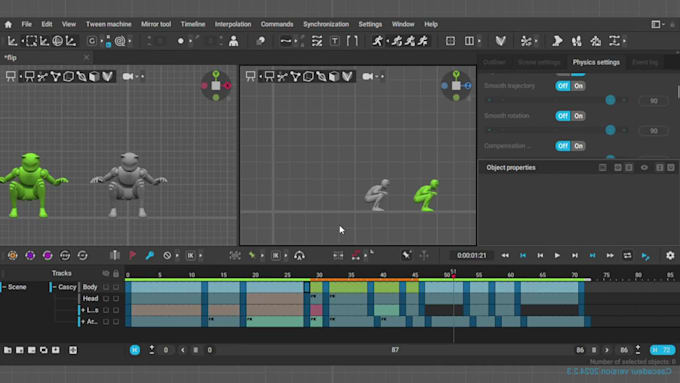
Task: Click the globe rotation manipulator icon in toolbar
Action: pyautogui.click(x=57, y=41)
